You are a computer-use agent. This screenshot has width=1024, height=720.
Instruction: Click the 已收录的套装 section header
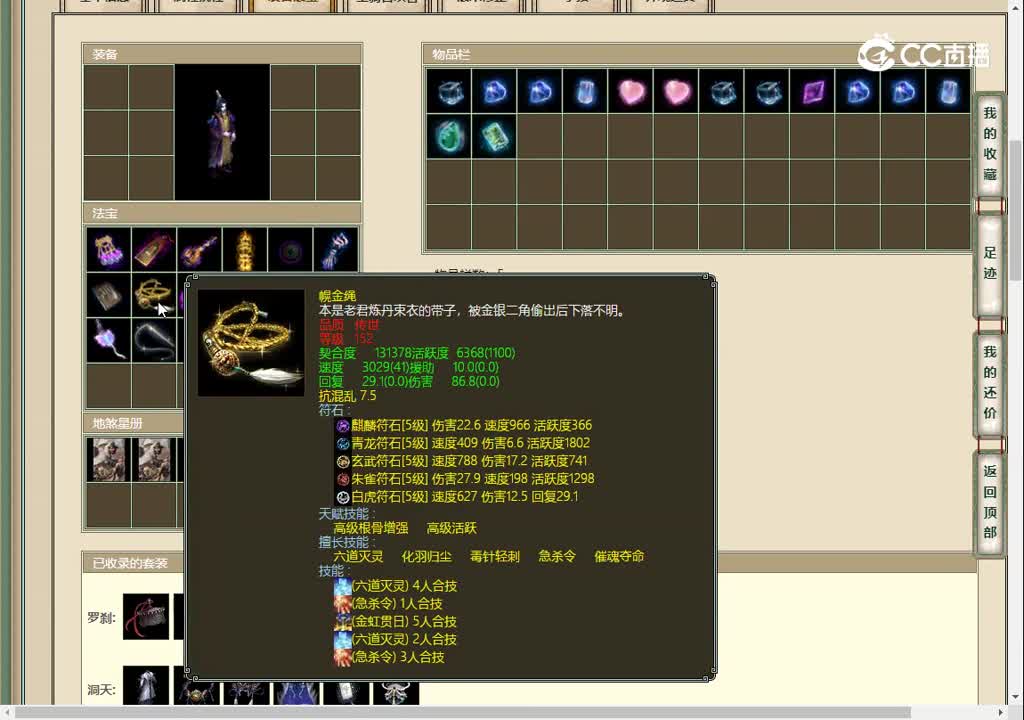coord(134,563)
